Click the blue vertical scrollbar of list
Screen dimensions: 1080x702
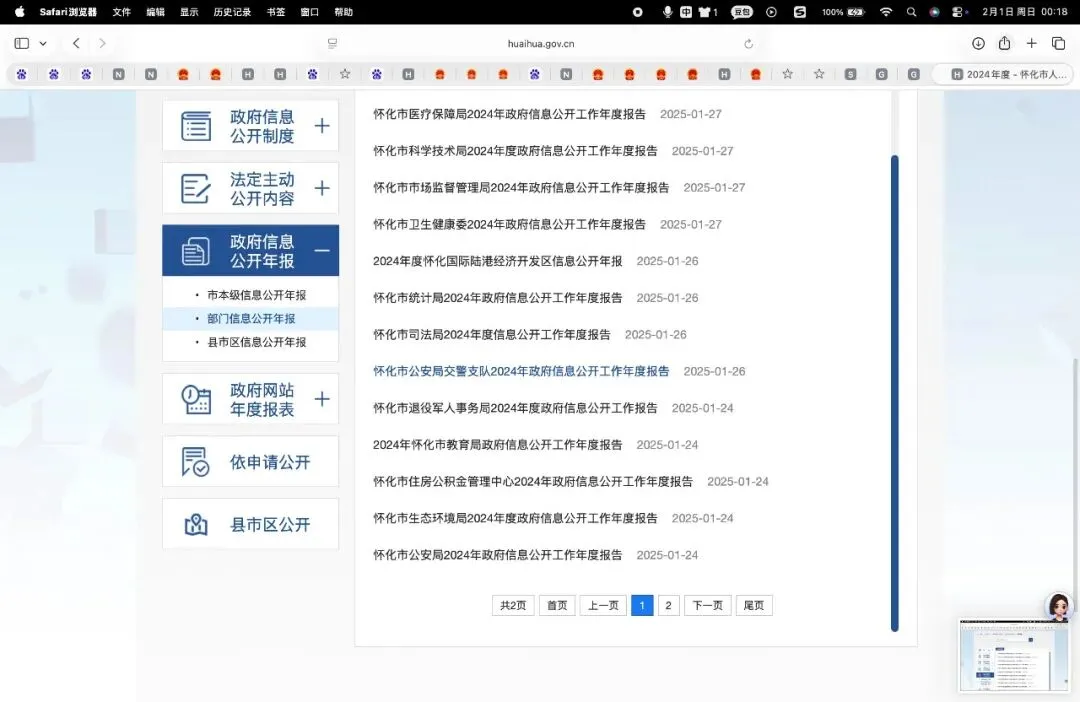(x=895, y=393)
